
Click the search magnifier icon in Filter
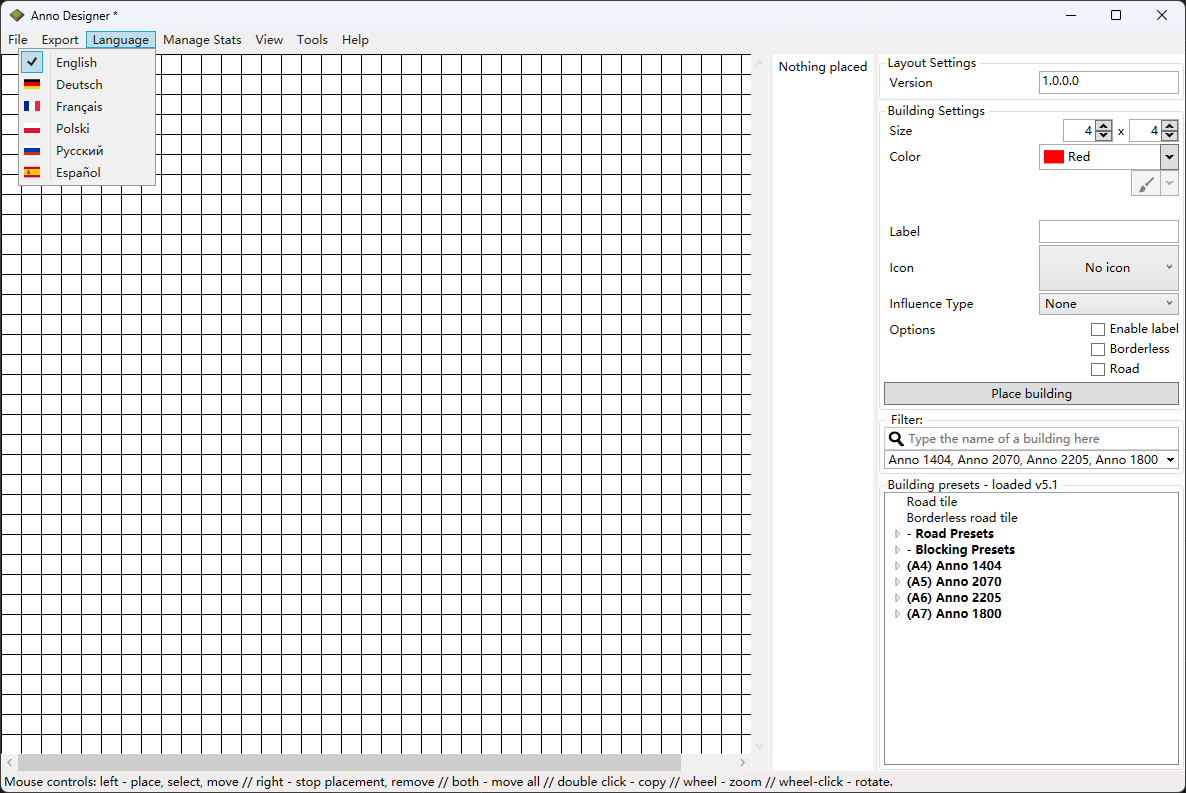coord(896,439)
